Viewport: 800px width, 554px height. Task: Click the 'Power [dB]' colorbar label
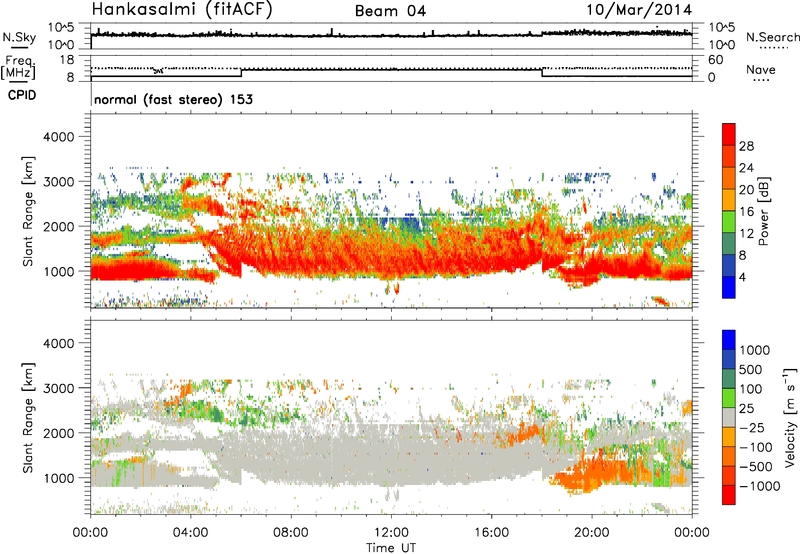tap(763, 211)
